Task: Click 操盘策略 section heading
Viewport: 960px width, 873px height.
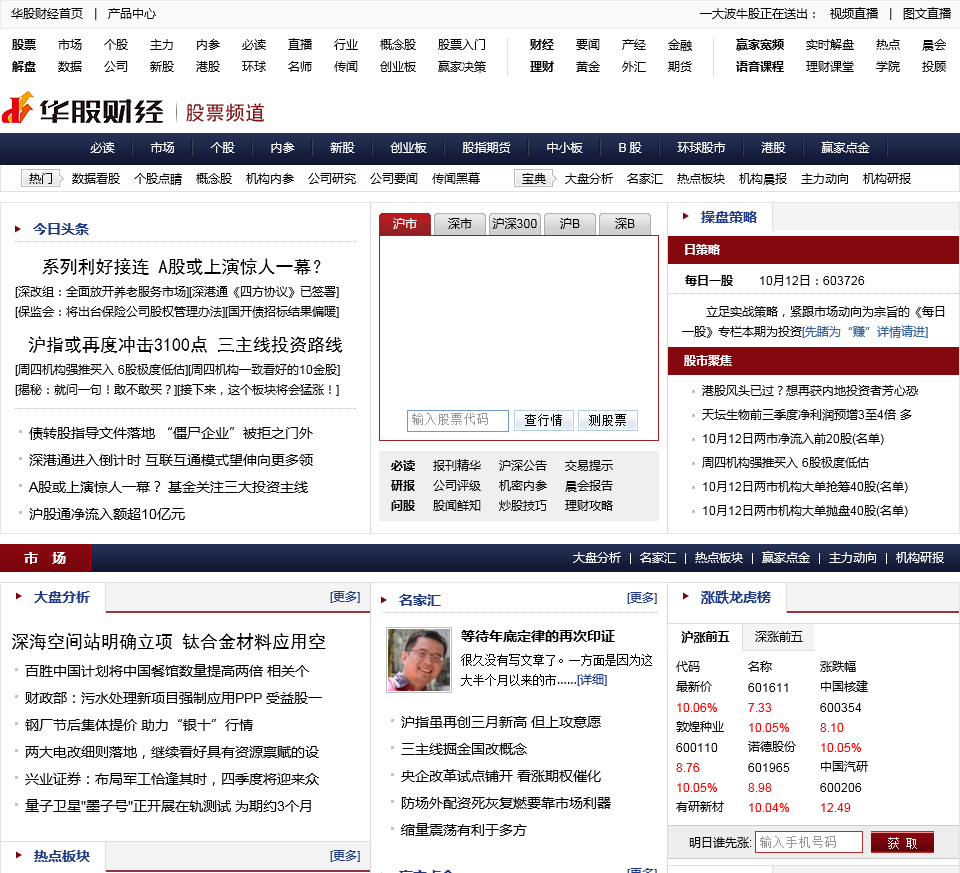Action: tap(728, 217)
